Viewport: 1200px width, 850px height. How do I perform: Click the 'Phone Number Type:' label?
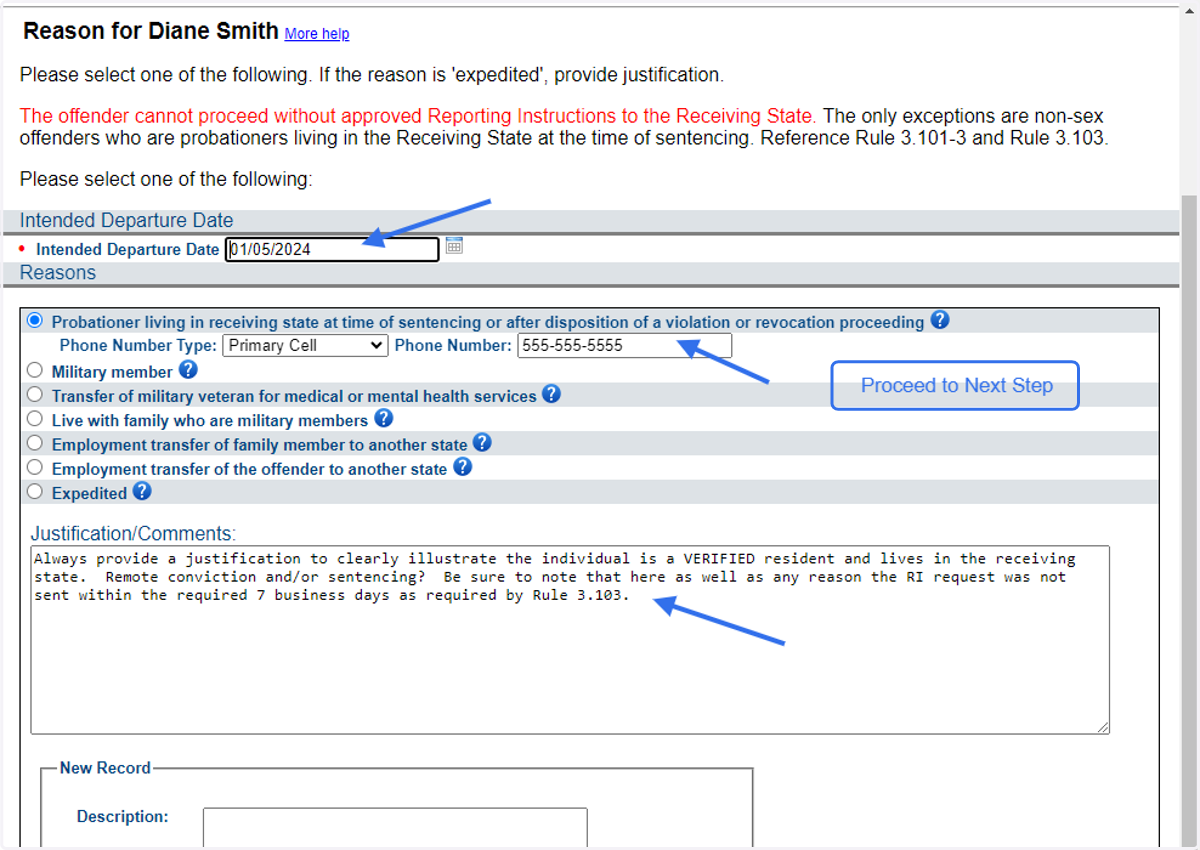[x=138, y=346]
